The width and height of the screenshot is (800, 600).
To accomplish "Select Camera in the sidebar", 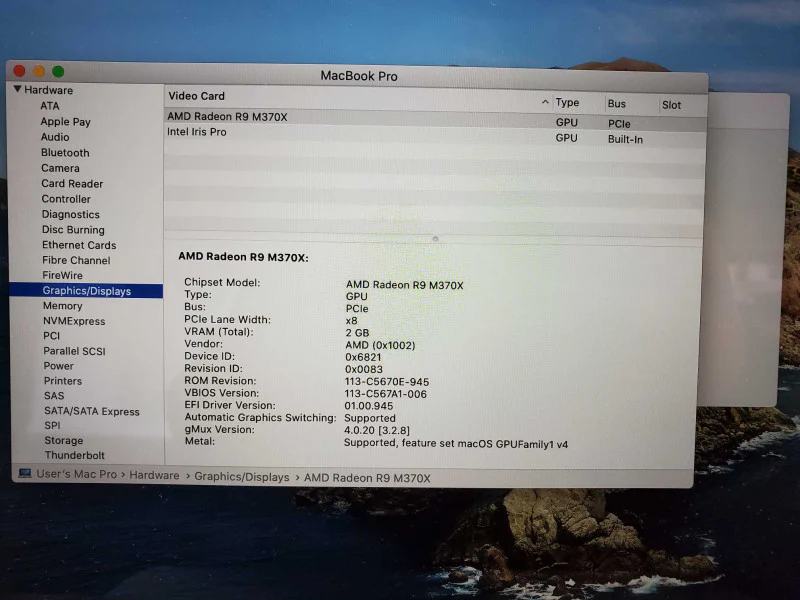I will coord(60,168).
